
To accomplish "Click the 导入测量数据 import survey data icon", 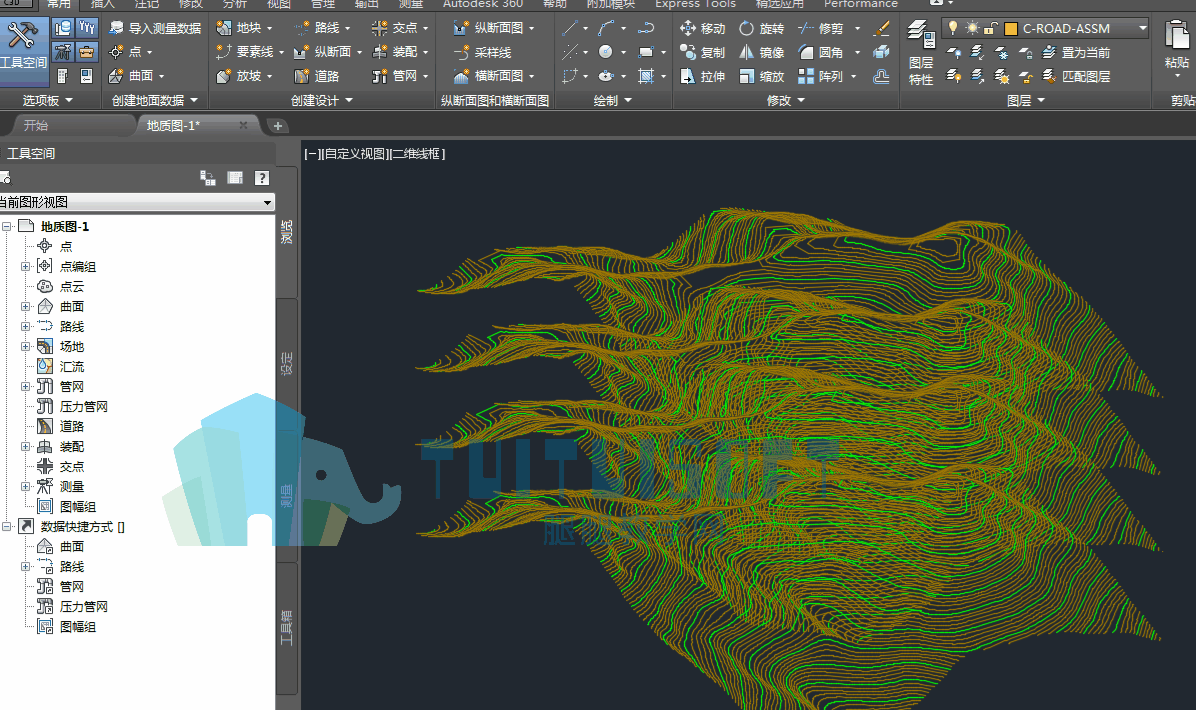I will click(x=116, y=28).
